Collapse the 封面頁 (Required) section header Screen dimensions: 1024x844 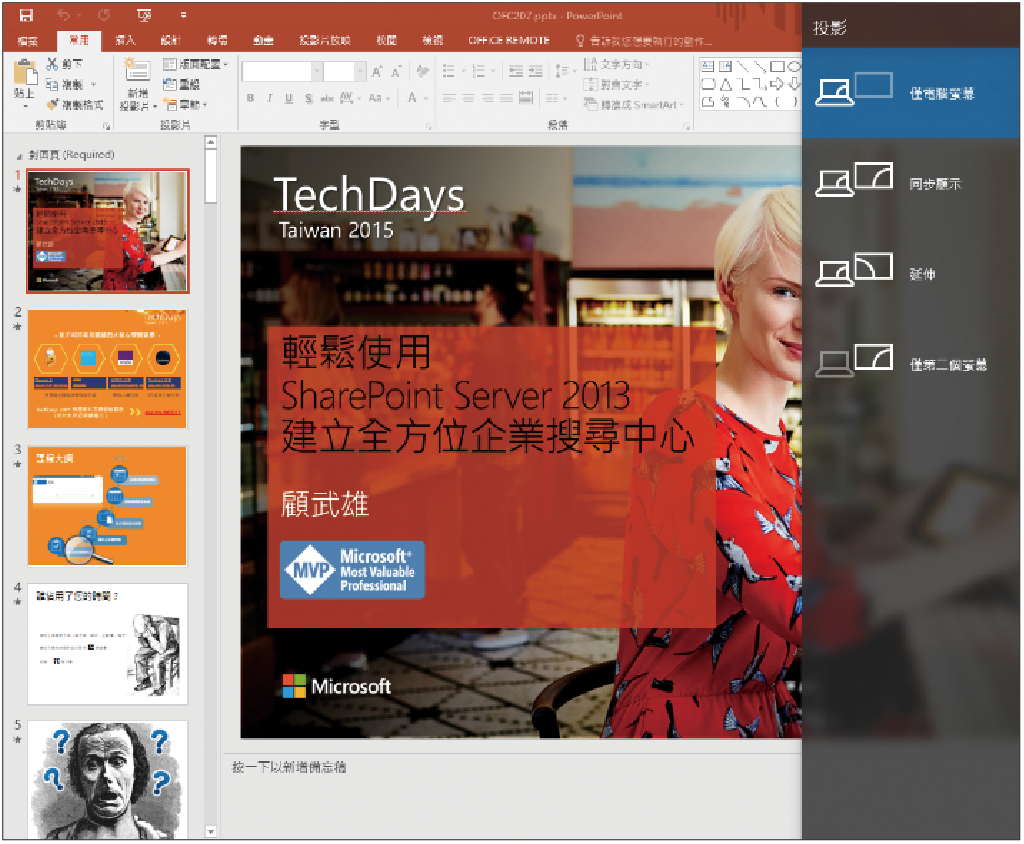(x=19, y=155)
